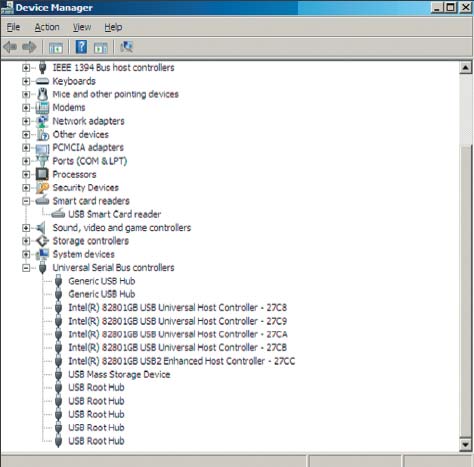Select USB Mass Storage Device entry

click(x=119, y=374)
